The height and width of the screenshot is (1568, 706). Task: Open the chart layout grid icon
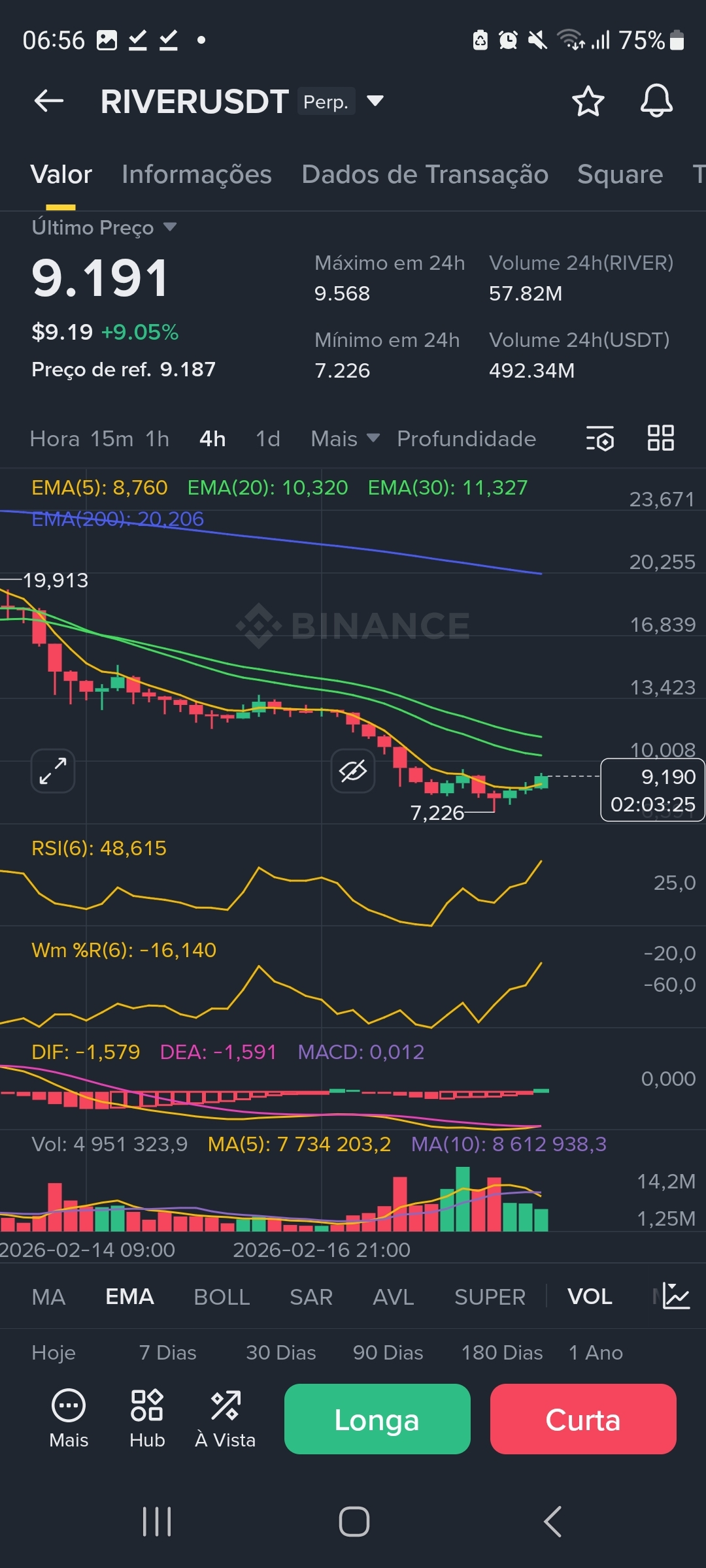click(660, 438)
